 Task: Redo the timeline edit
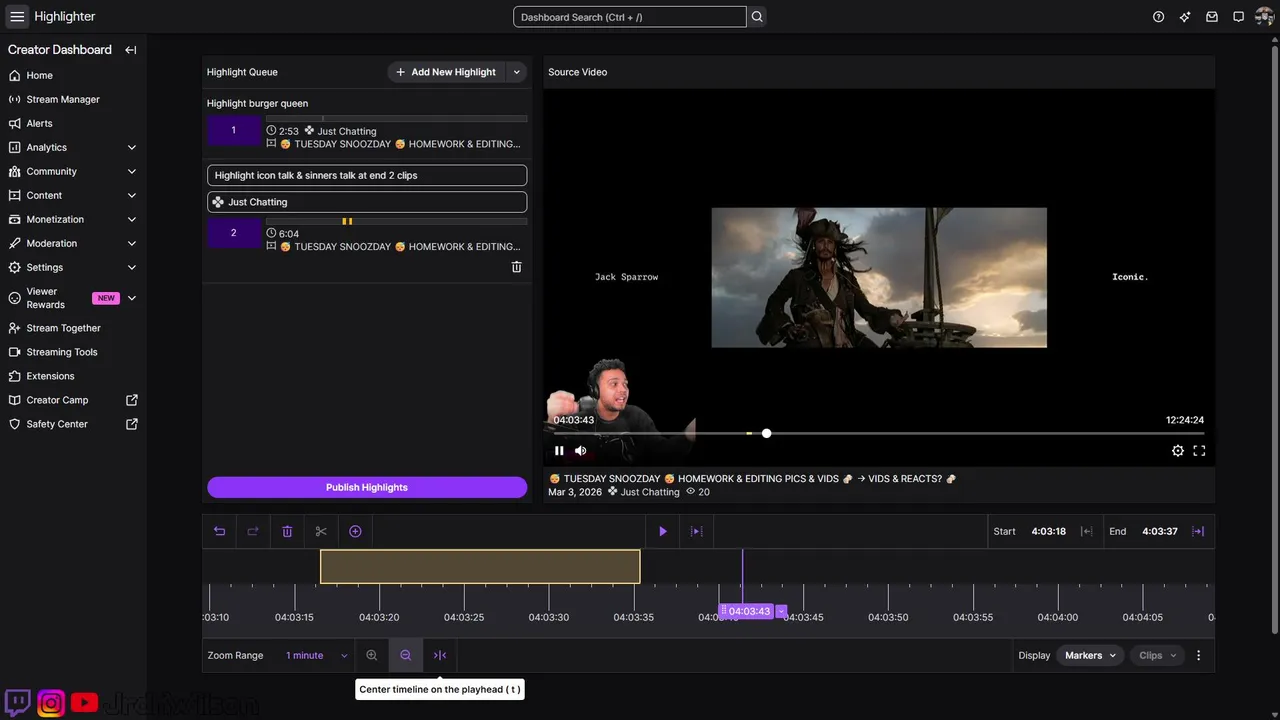[x=253, y=531]
